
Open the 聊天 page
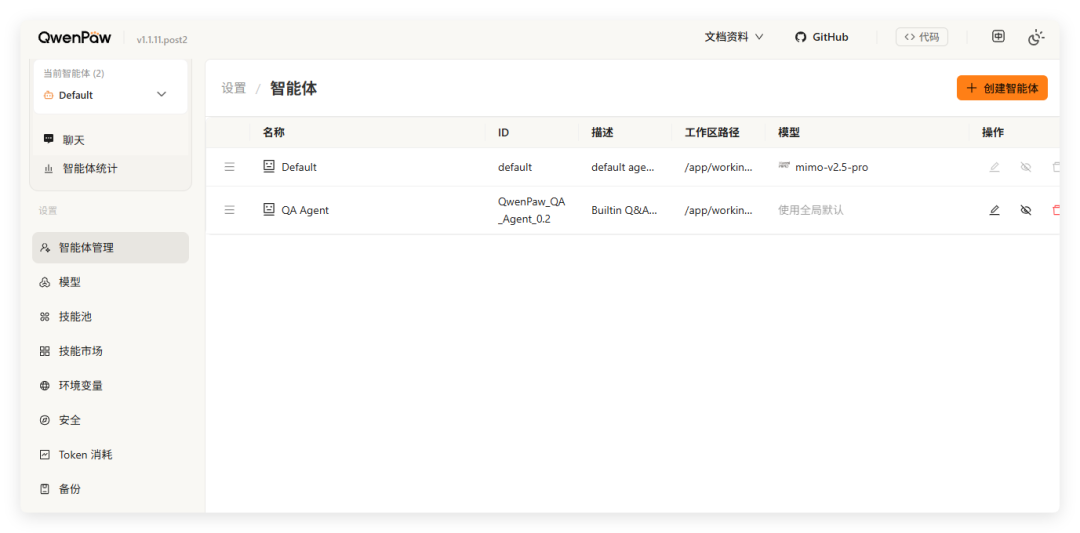[110, 140]
